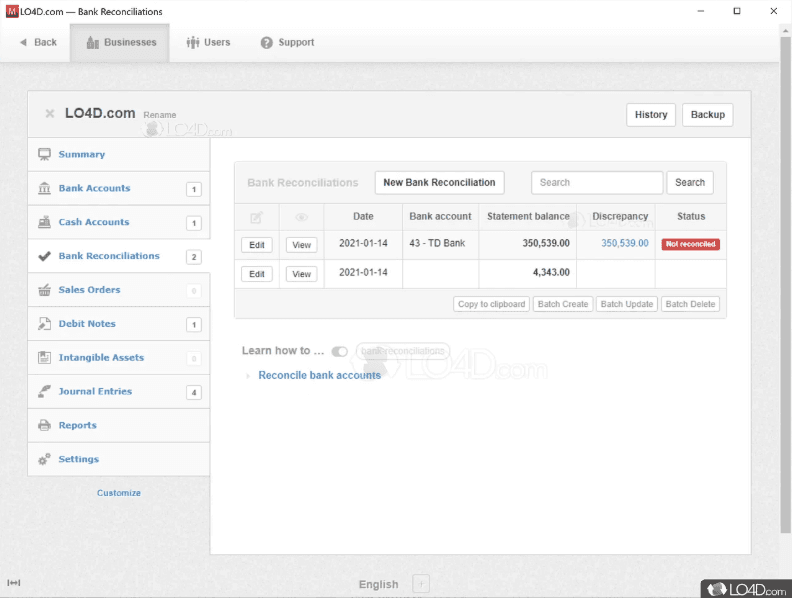Select Sales Orders in the sidebar
Viewport: 792px width, 599px height.
click(x=119, y=290)
